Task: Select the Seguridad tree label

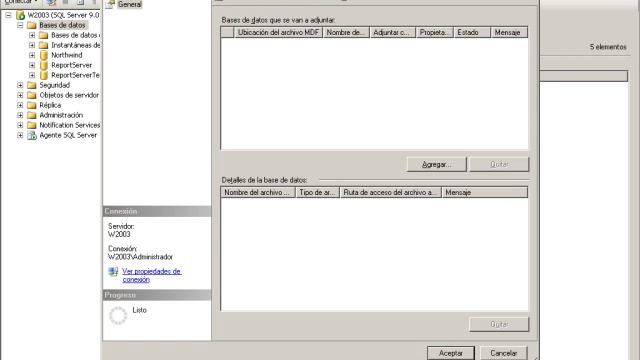Action: [x=55, y=85]
